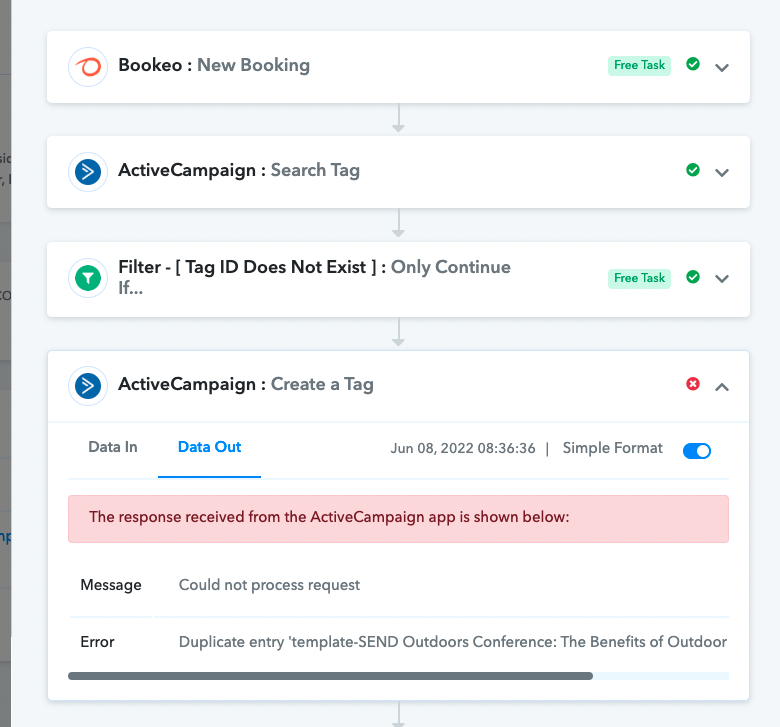Click the Duplicate entry error text
Screen dimensions: 780x727
(x=453, y=642)
